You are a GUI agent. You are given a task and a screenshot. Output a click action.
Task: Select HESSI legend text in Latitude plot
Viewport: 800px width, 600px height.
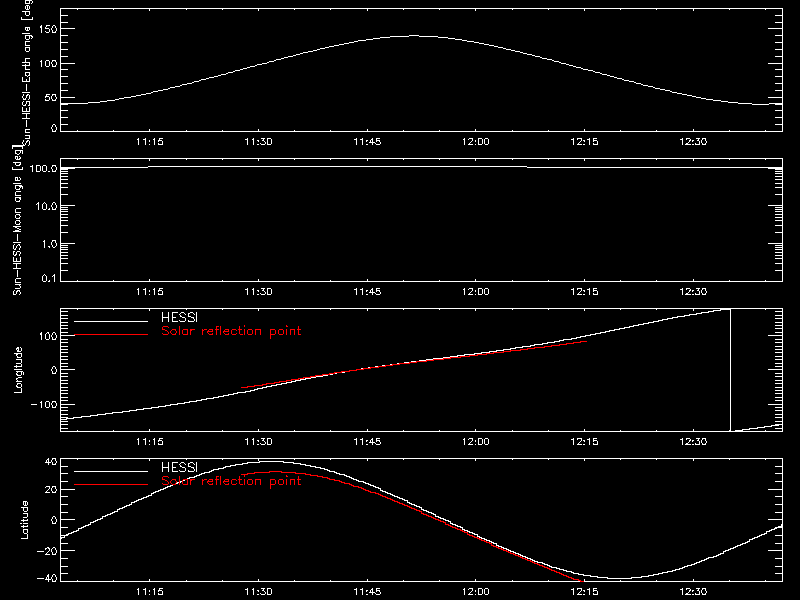tap(179, 467)
